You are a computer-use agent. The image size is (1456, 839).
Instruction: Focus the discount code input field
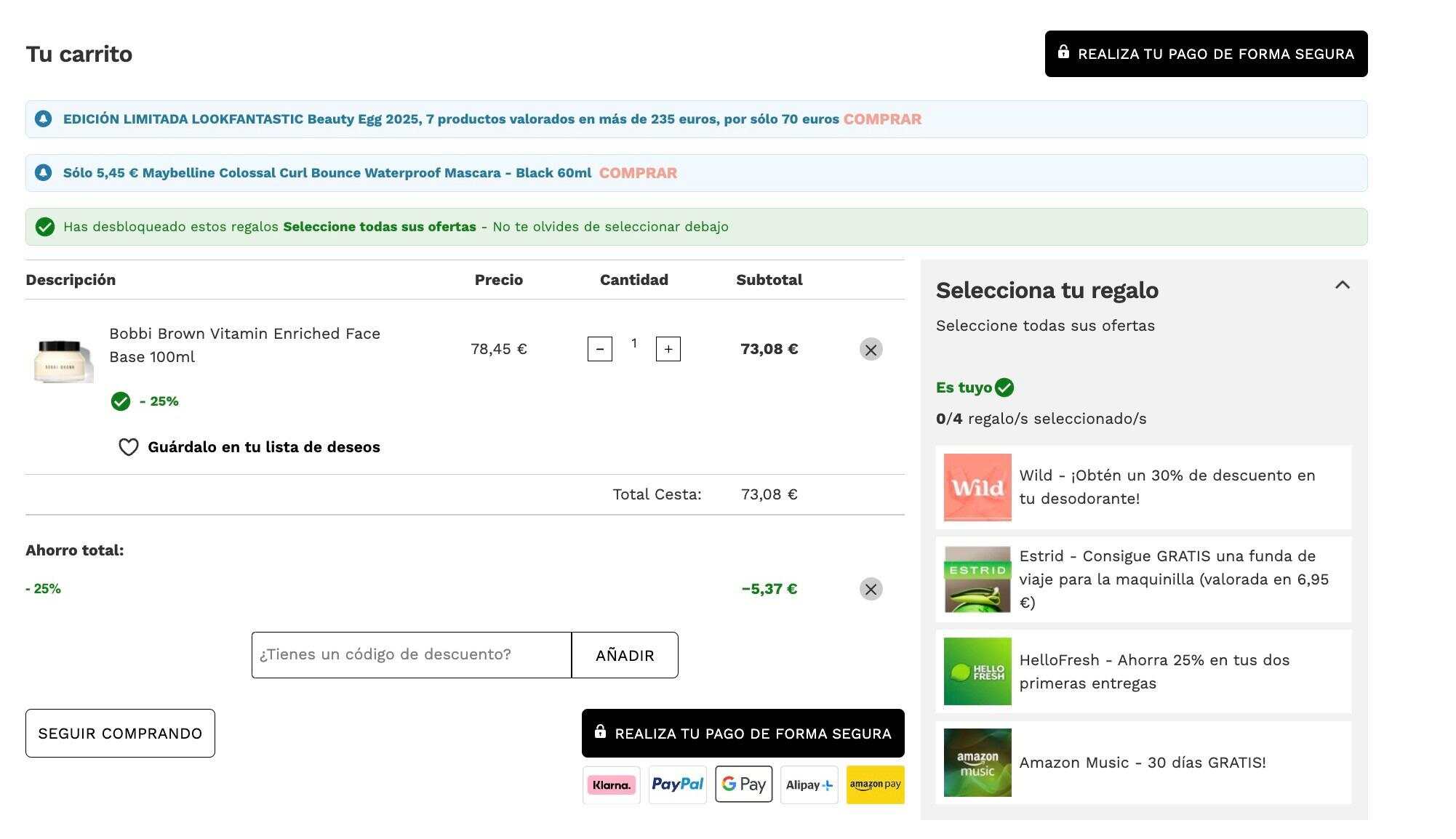(x=412, y=655)
